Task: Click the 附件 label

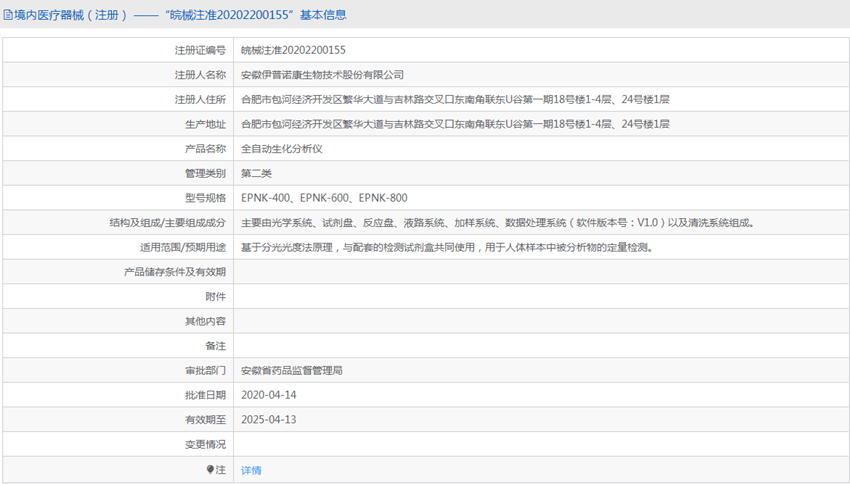Action: pyautogui.click(x=216, y=296)
